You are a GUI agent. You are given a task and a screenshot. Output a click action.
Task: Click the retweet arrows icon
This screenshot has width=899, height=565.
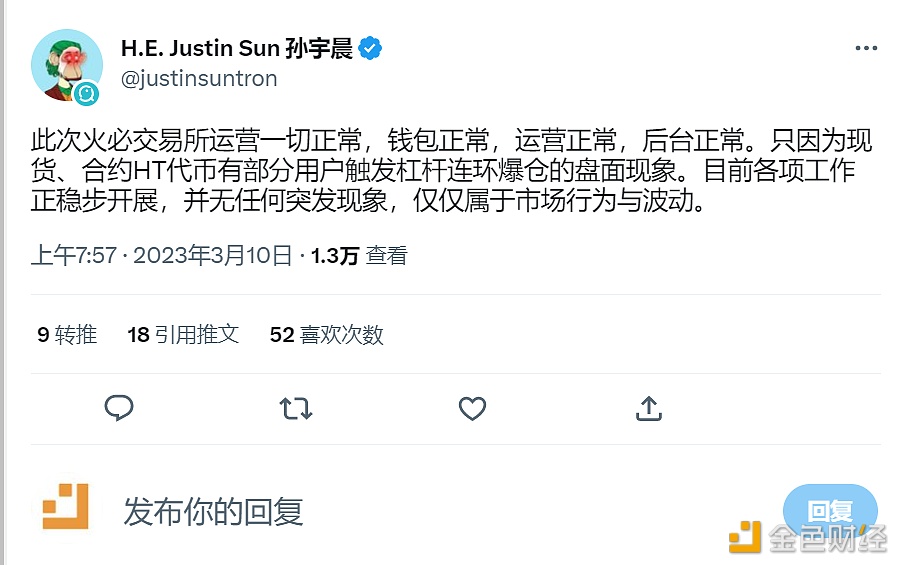coord(295,408)
